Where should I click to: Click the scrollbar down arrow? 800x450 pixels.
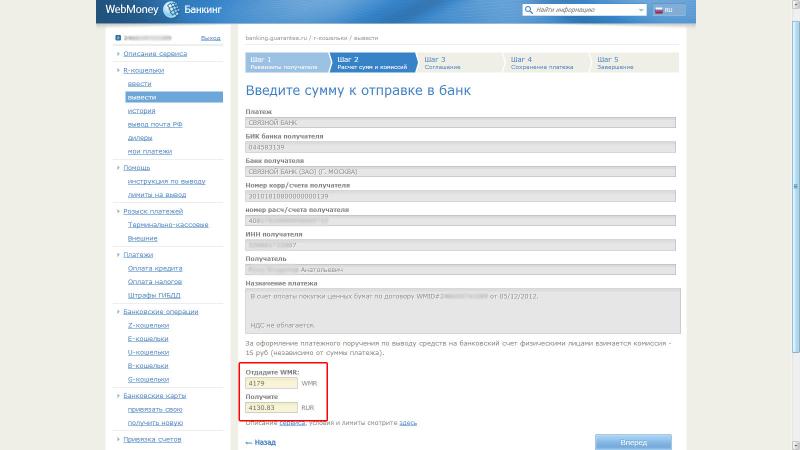point(795,446)
